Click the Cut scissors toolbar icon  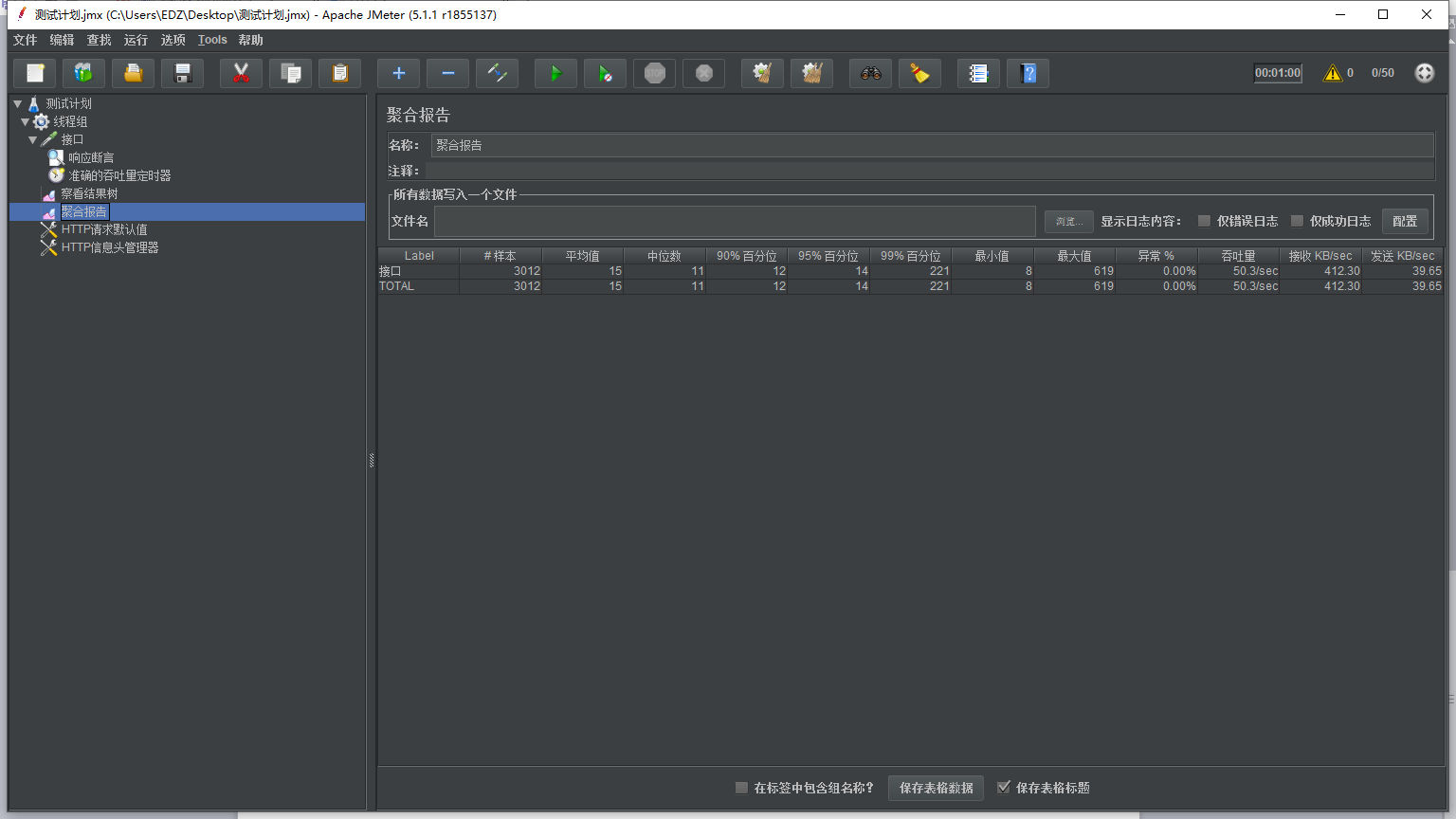click(x=241, y=73)
